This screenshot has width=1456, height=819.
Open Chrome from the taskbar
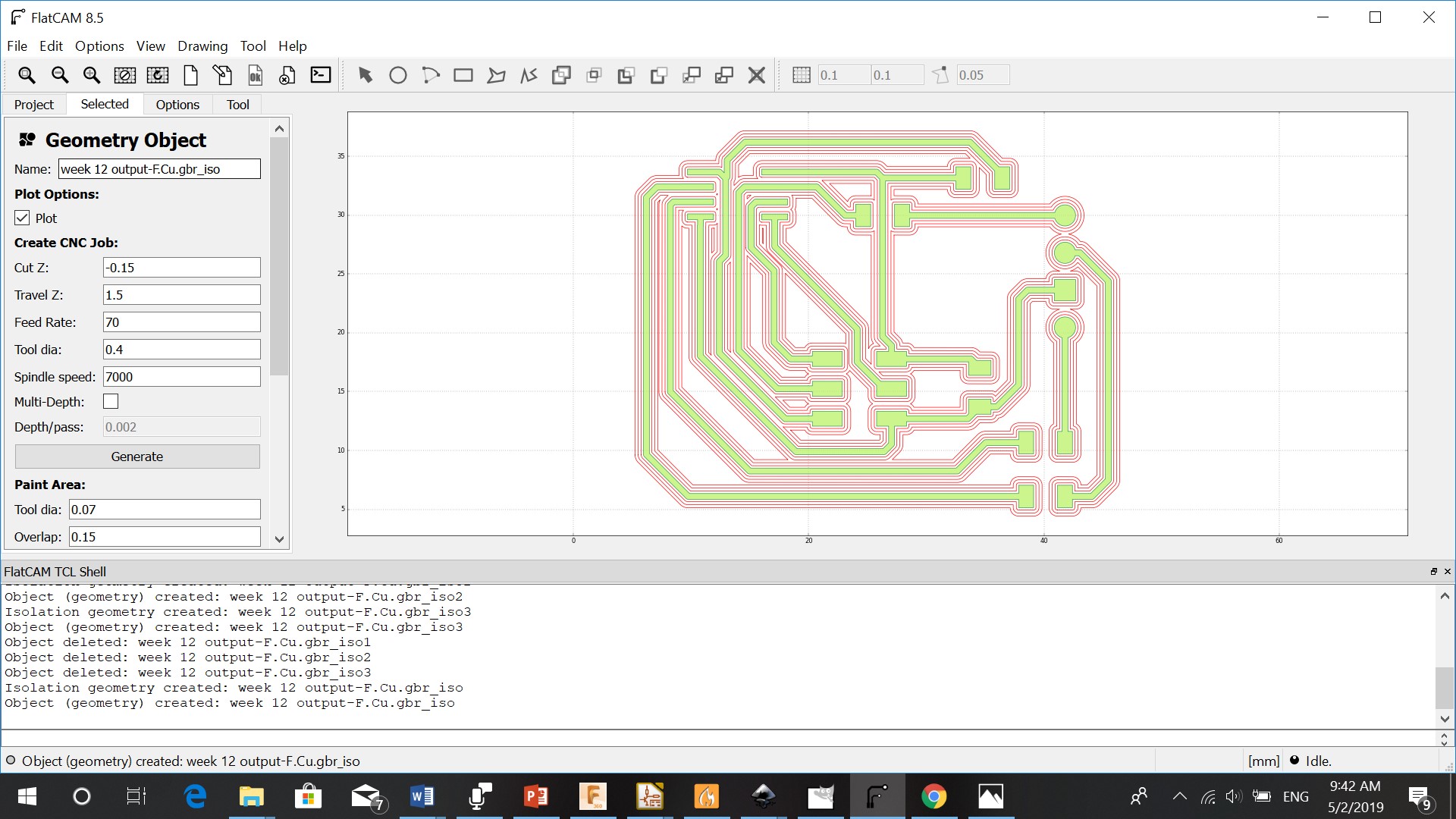click(934, 796)
